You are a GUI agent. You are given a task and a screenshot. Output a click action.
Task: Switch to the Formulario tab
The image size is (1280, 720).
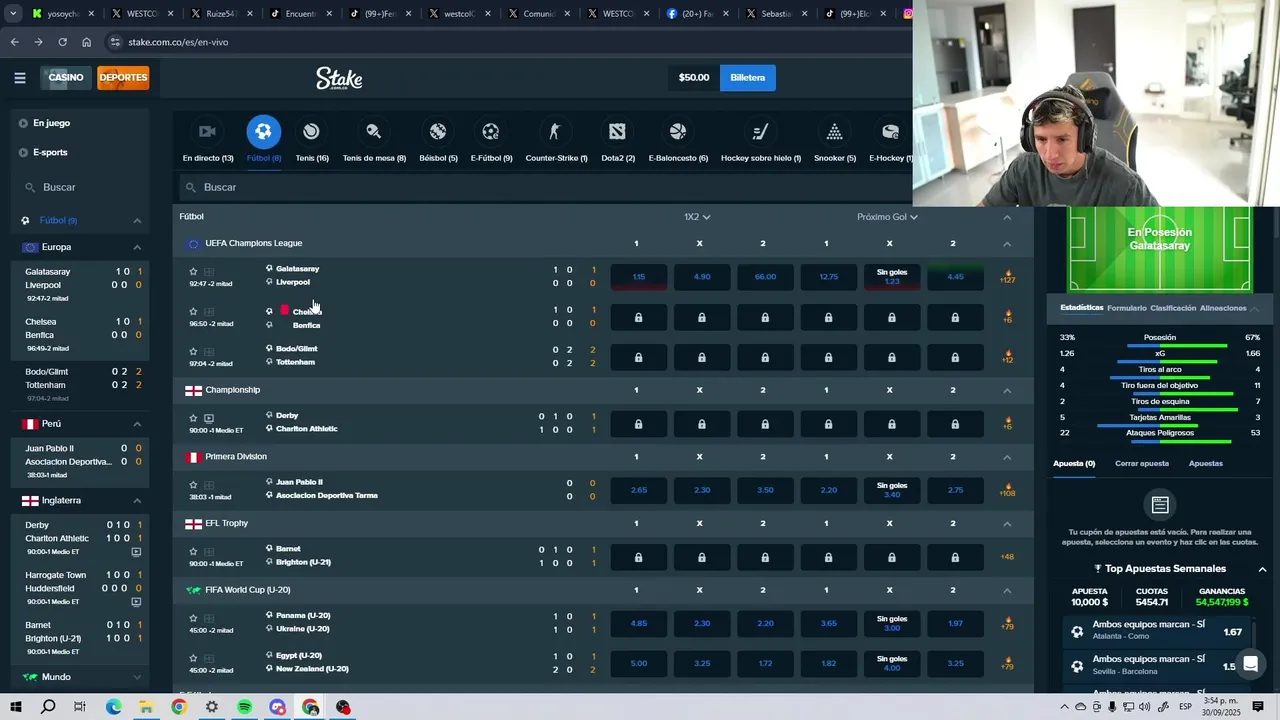[1127, 308]
